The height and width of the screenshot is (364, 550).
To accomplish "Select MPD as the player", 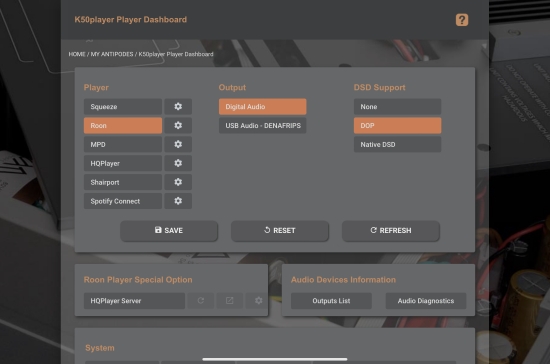I will (123, 144).
